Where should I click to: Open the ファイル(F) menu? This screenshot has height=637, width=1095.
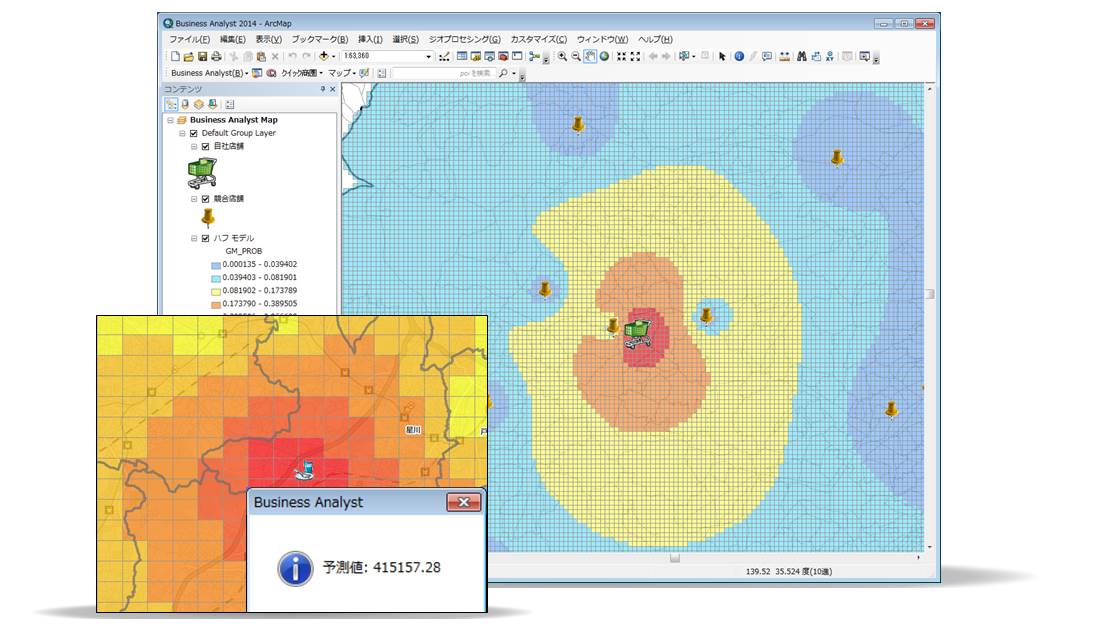pyautogui.click(x=189, y=40)
